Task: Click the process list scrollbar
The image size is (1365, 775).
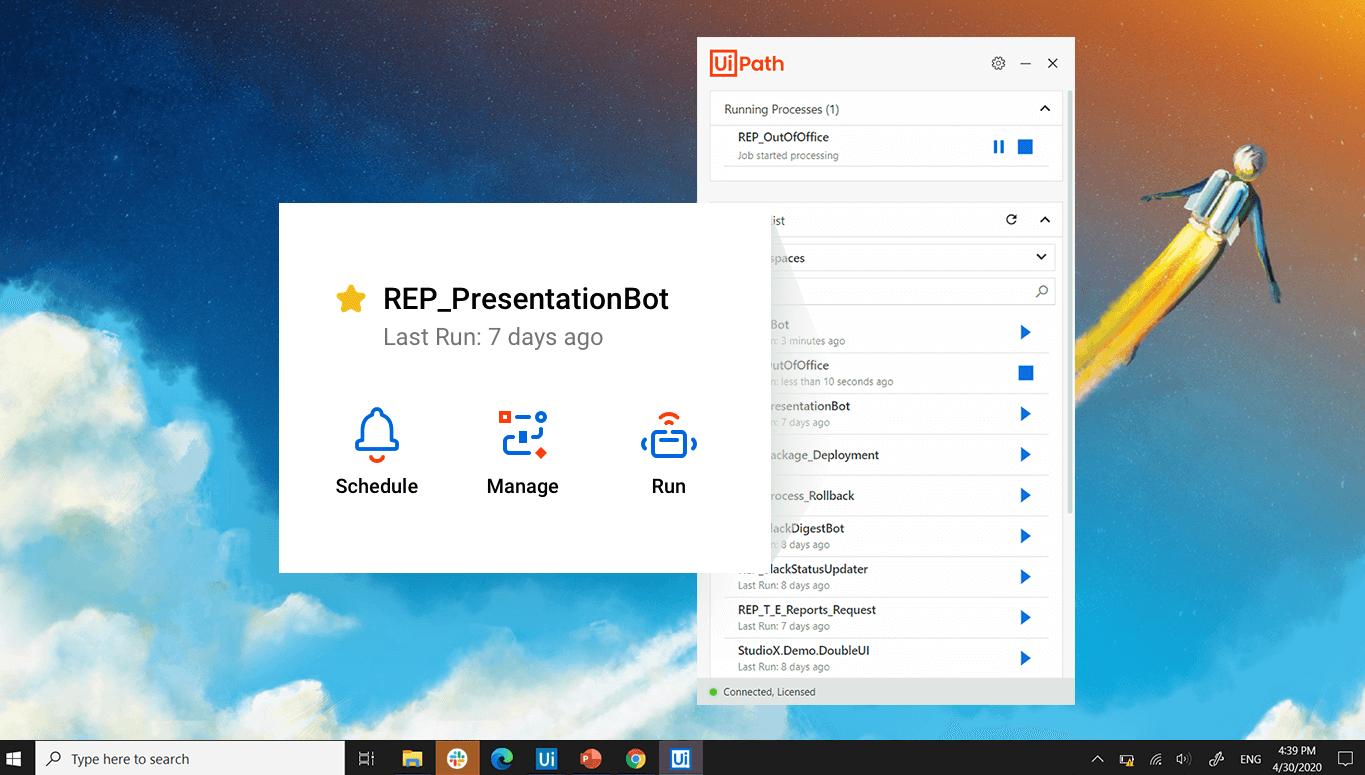Action: pyautogui.click(x=1070, y=300)
